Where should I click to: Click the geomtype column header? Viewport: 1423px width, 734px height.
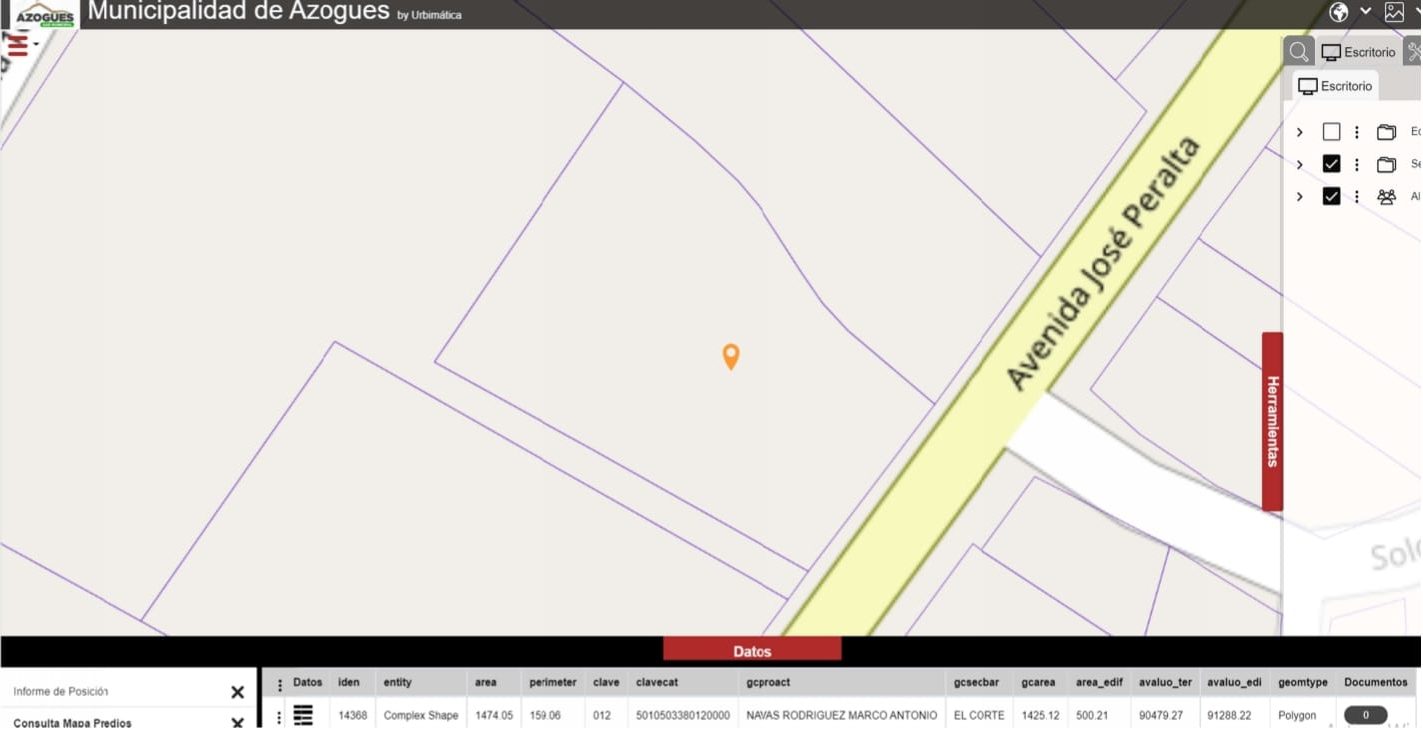[x=1303, y=682]
